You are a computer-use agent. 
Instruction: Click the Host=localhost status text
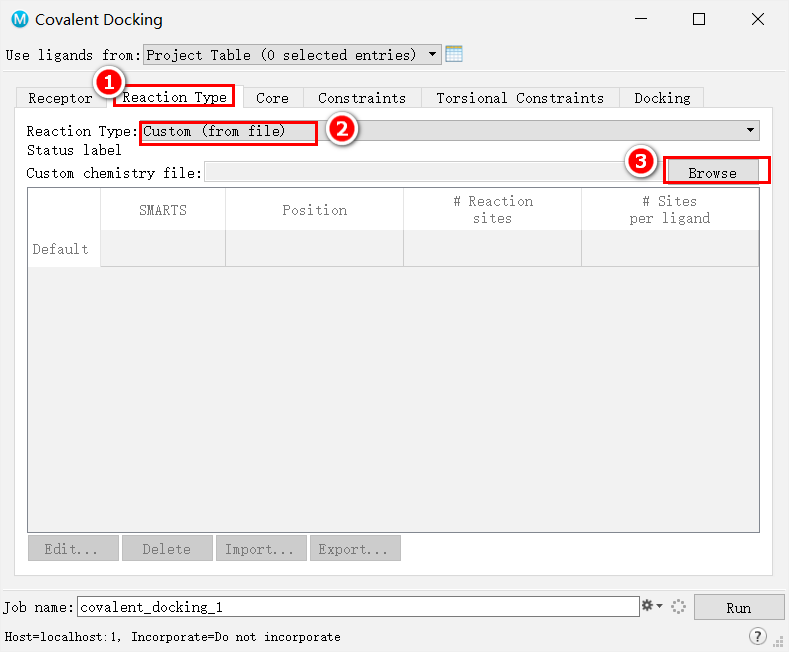tap(173, 636)
